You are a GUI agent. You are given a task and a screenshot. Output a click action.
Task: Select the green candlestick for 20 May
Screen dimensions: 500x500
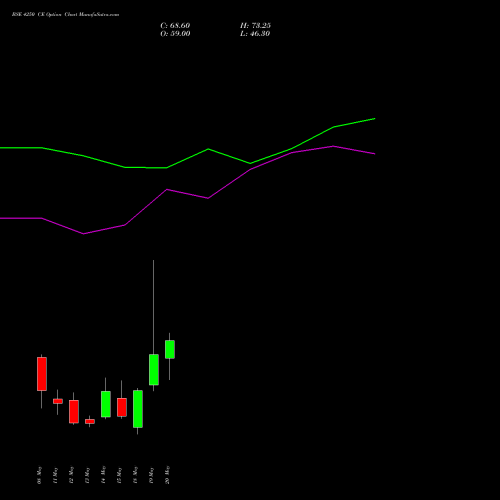point(170,349)
